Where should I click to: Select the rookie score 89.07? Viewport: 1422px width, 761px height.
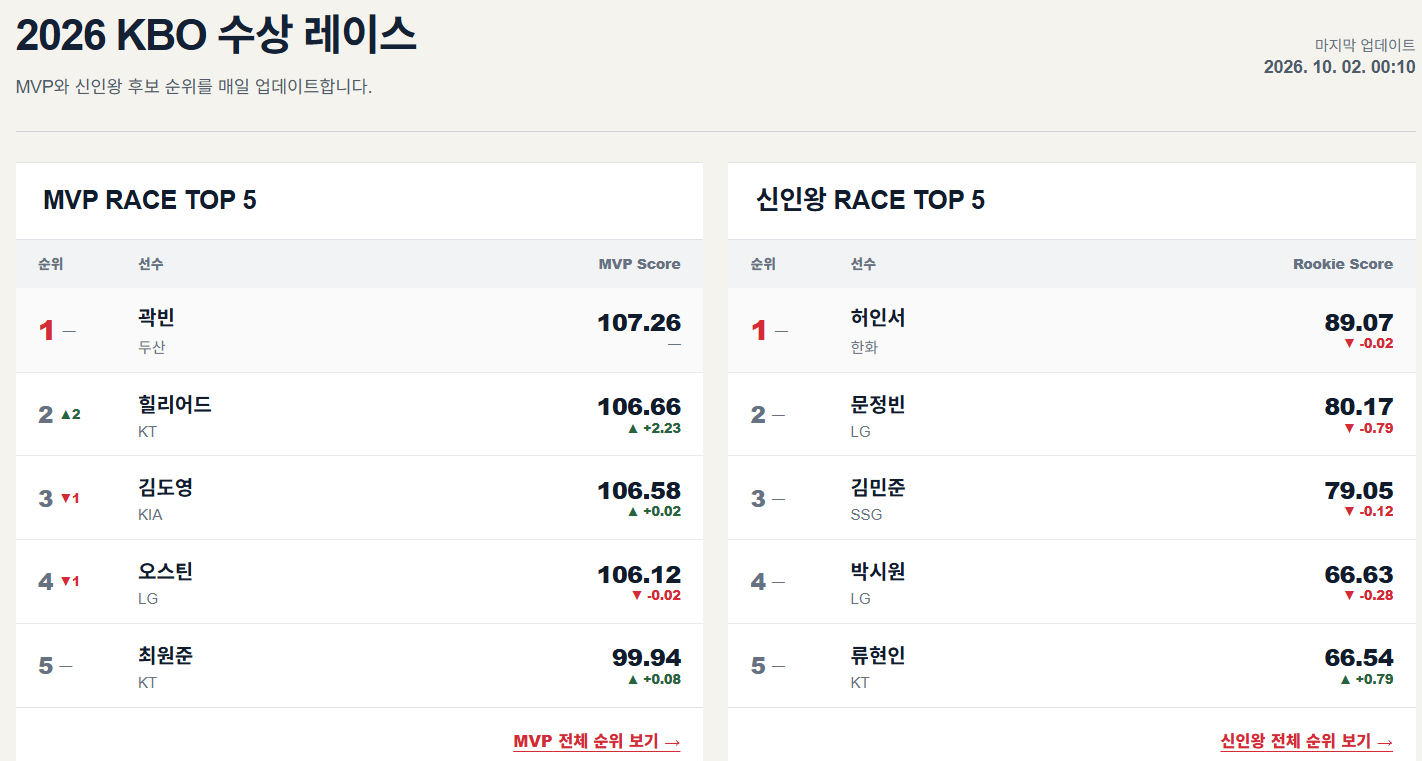(1359, 323)
